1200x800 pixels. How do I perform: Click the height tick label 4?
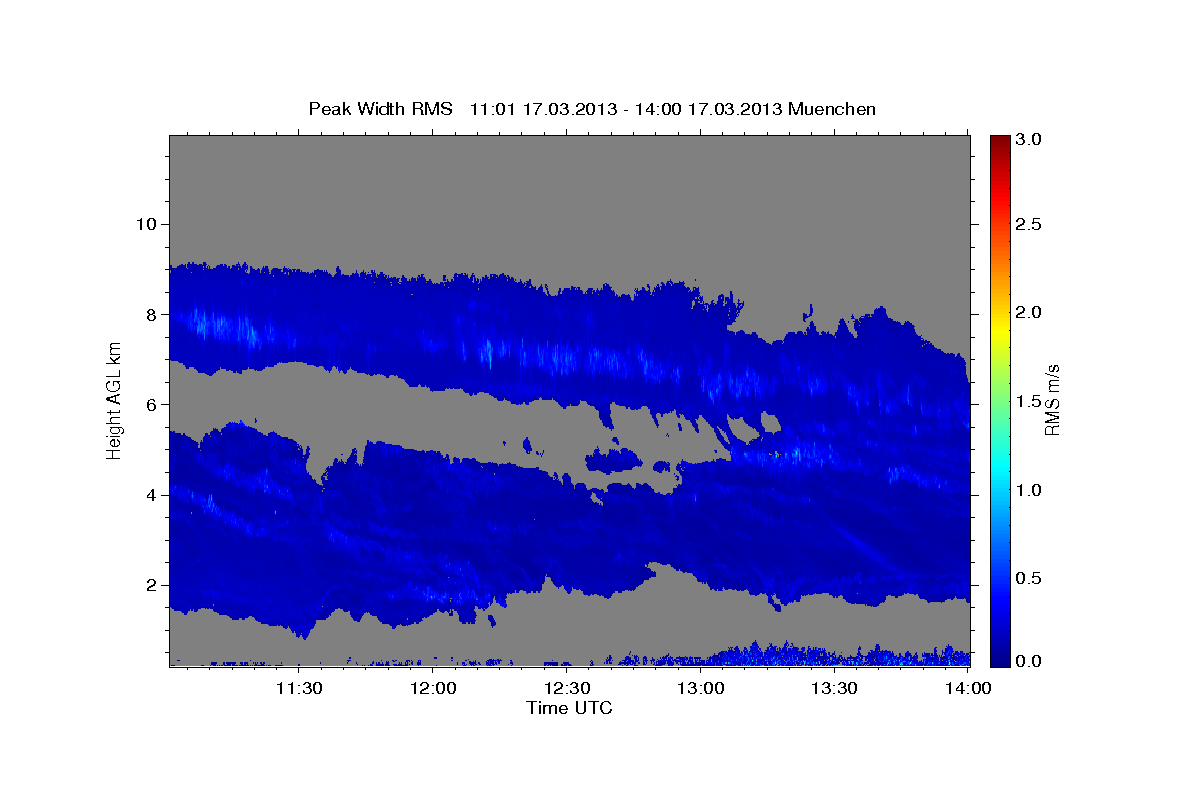tap(150, 494)
